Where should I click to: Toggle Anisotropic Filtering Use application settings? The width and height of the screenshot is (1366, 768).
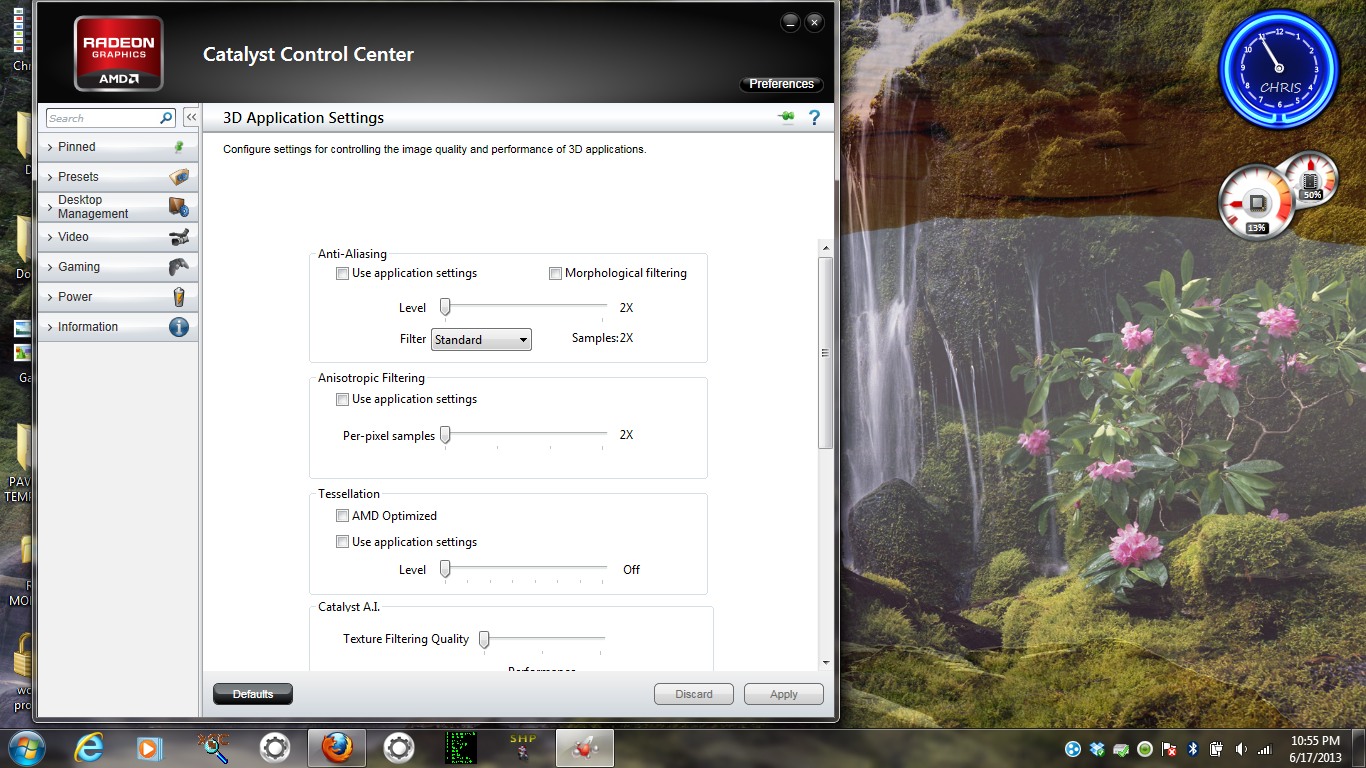[343, 399]
